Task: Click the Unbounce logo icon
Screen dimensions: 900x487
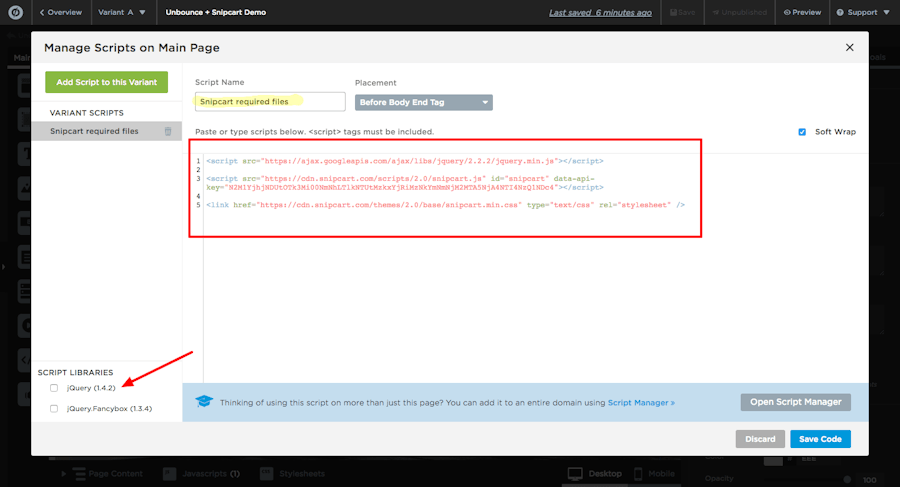Action: pos(15,12)
